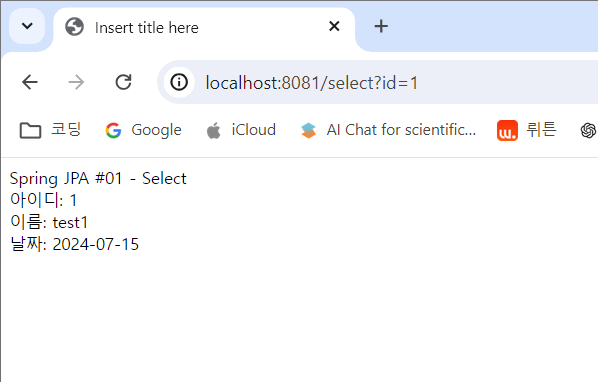
Task: Click the 아이디: 1 text line
Action: pyautogui.click(x=43, y=200)
